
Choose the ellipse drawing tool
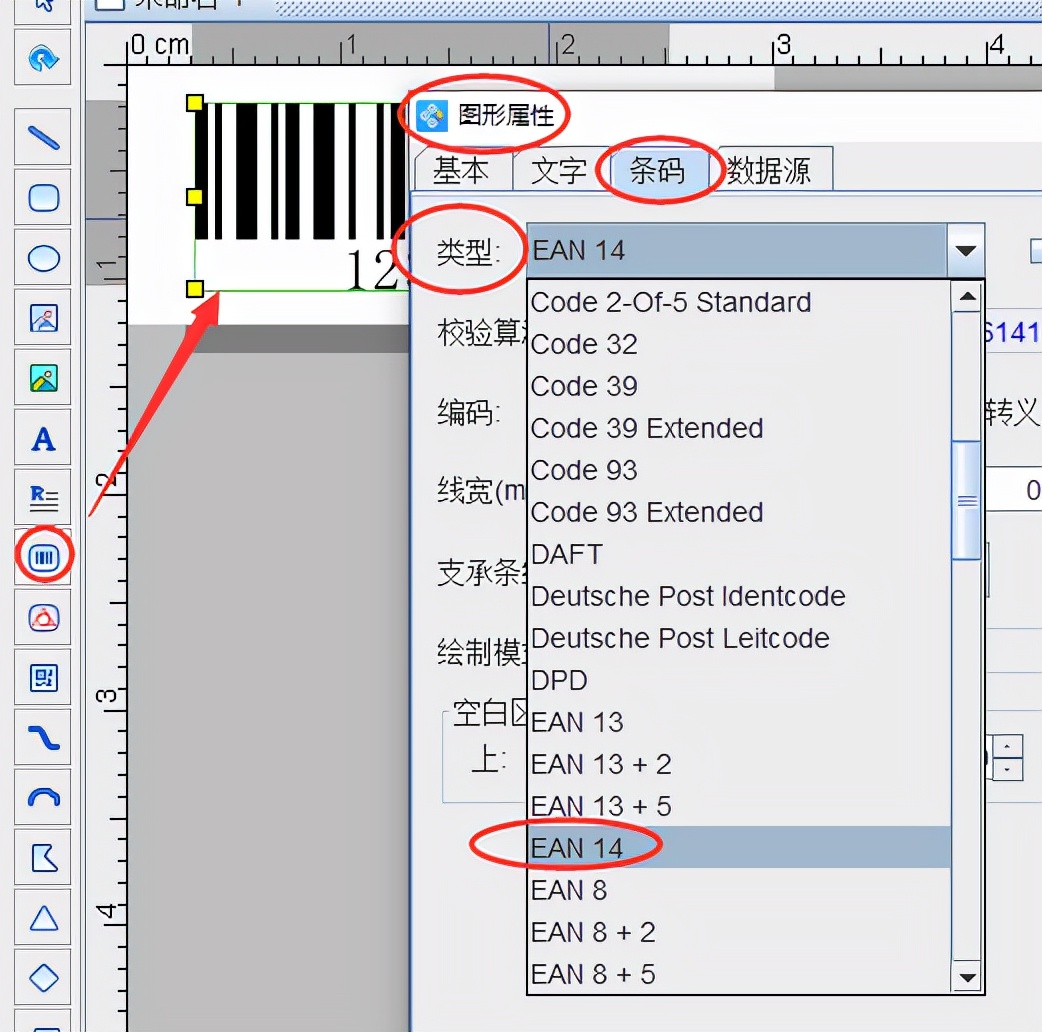pos(42,258)
